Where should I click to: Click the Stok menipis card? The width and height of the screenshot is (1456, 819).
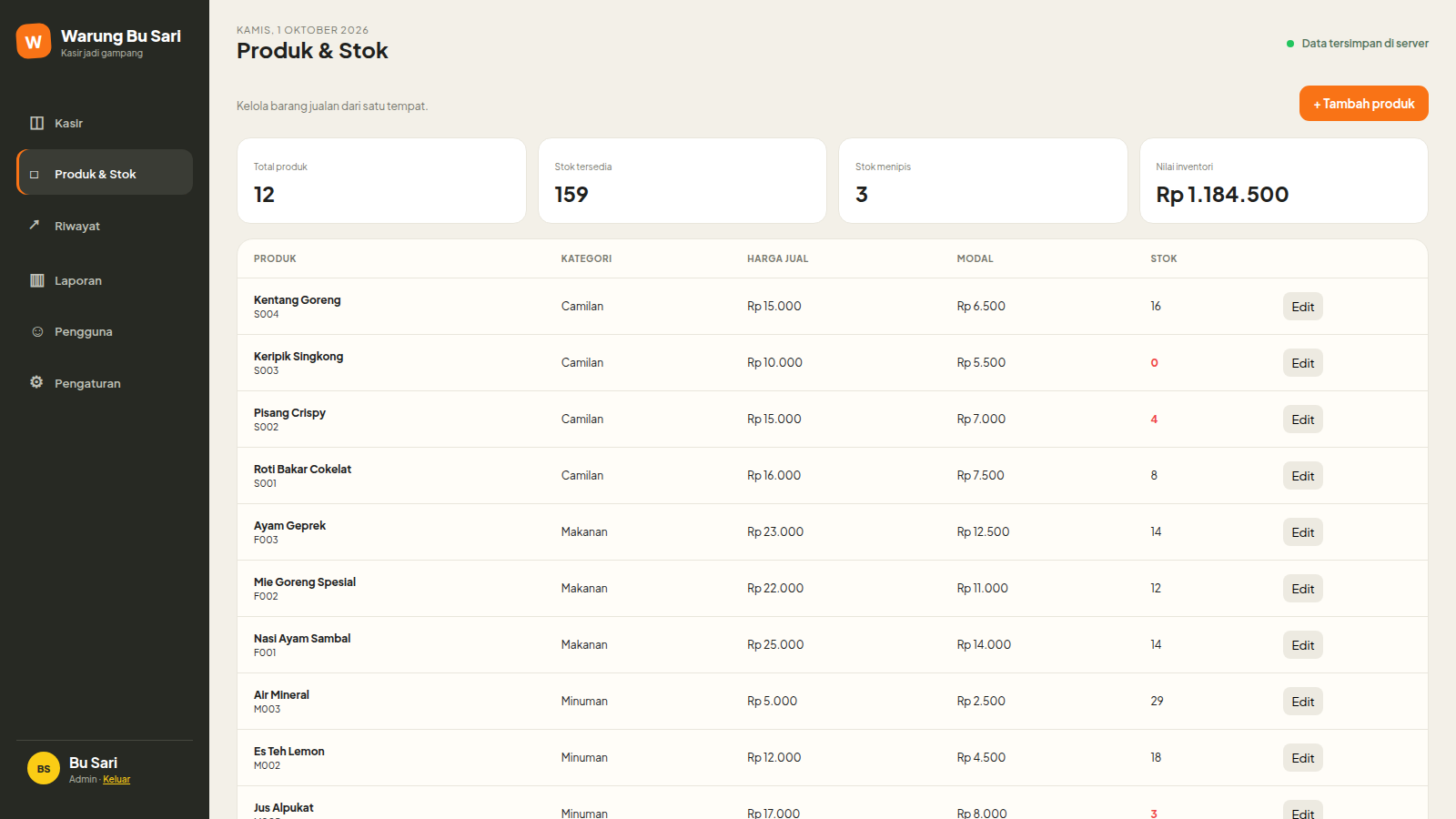coord(983,180)
